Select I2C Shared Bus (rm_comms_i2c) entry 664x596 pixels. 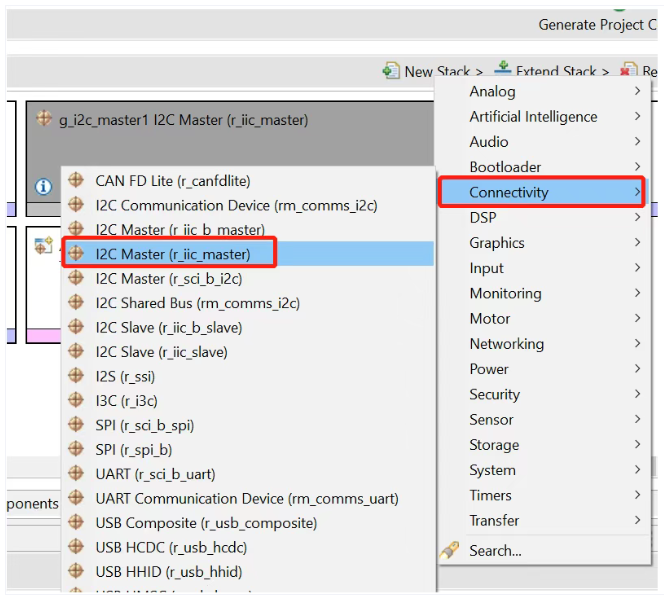248,302
